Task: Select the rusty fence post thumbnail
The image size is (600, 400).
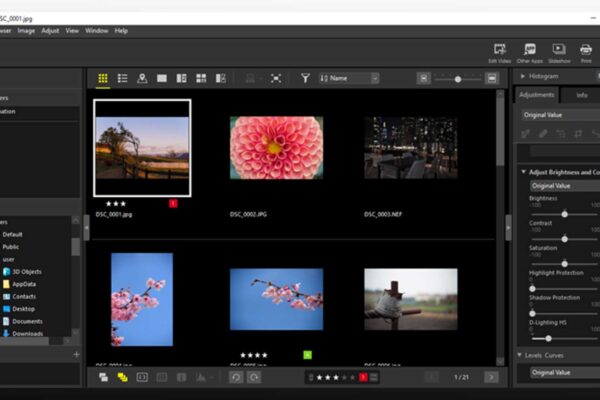Action: tap(411, 299)
